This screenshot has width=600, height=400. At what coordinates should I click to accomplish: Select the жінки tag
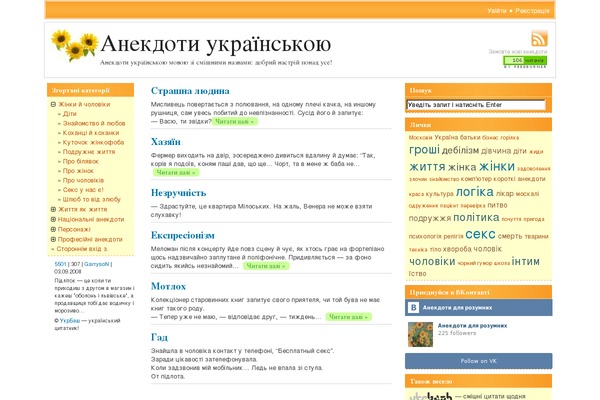click(x=497, y=167)
